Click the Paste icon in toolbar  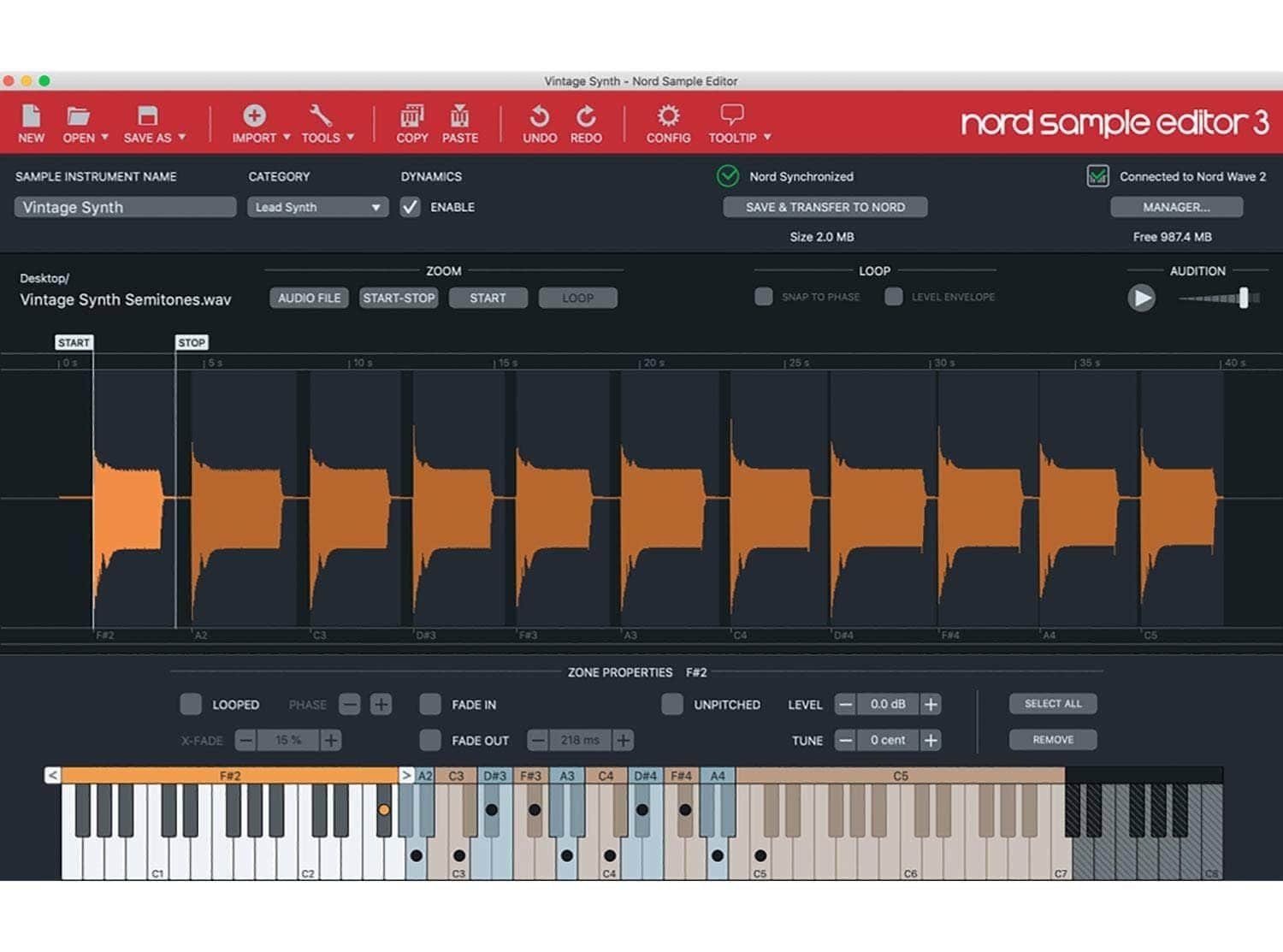[x=459, y=116]
